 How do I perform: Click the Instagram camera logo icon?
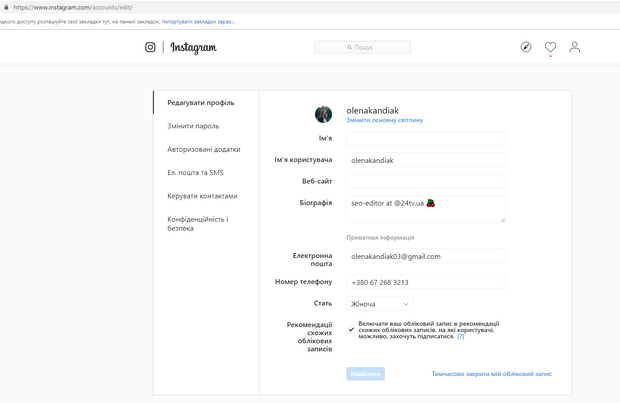point(150,47)
